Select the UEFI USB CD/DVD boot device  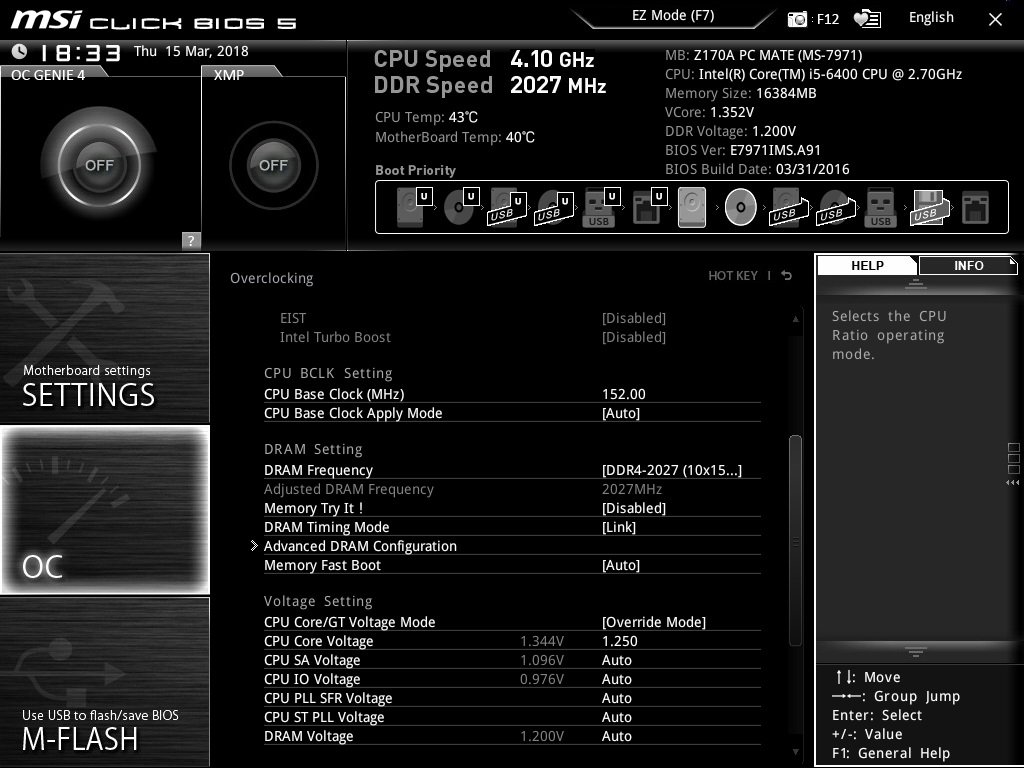[554, 208]
